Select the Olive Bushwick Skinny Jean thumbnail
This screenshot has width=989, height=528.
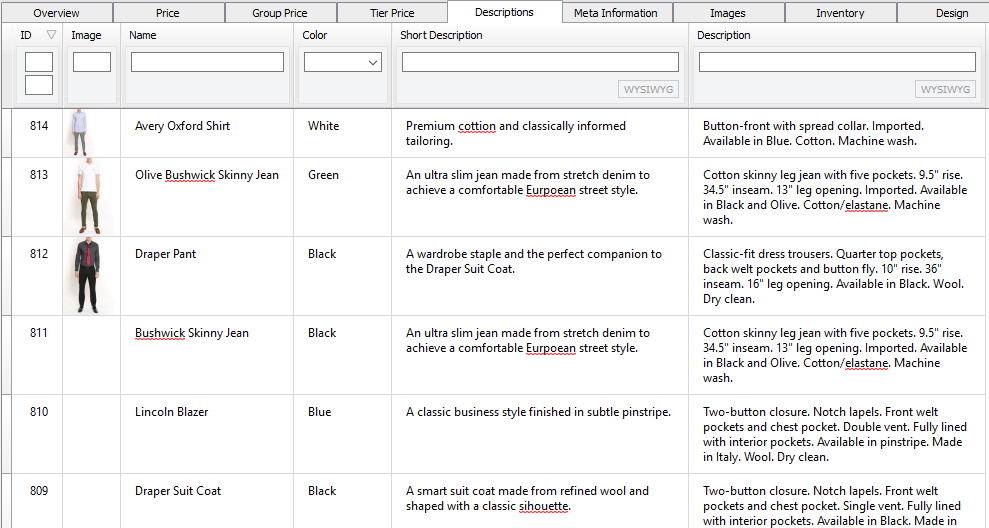(x=88, y=195)
